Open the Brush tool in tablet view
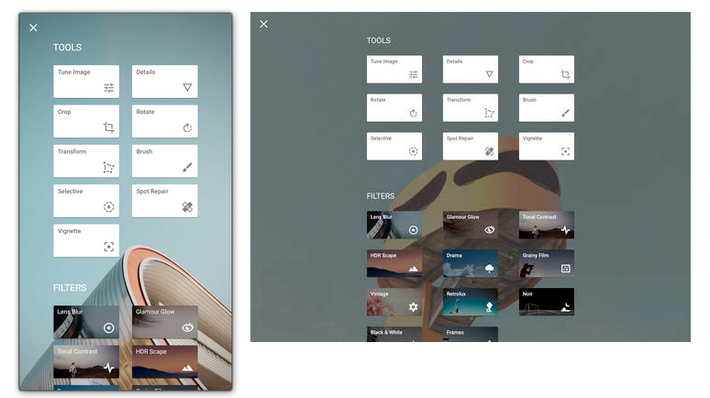Viewport: 710px width, 398px height. point(547,108)
